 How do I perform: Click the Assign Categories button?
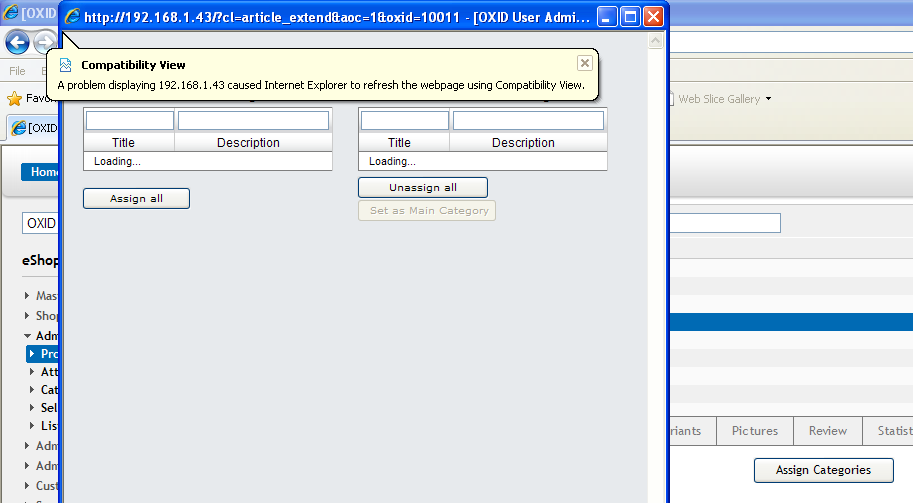823,470
